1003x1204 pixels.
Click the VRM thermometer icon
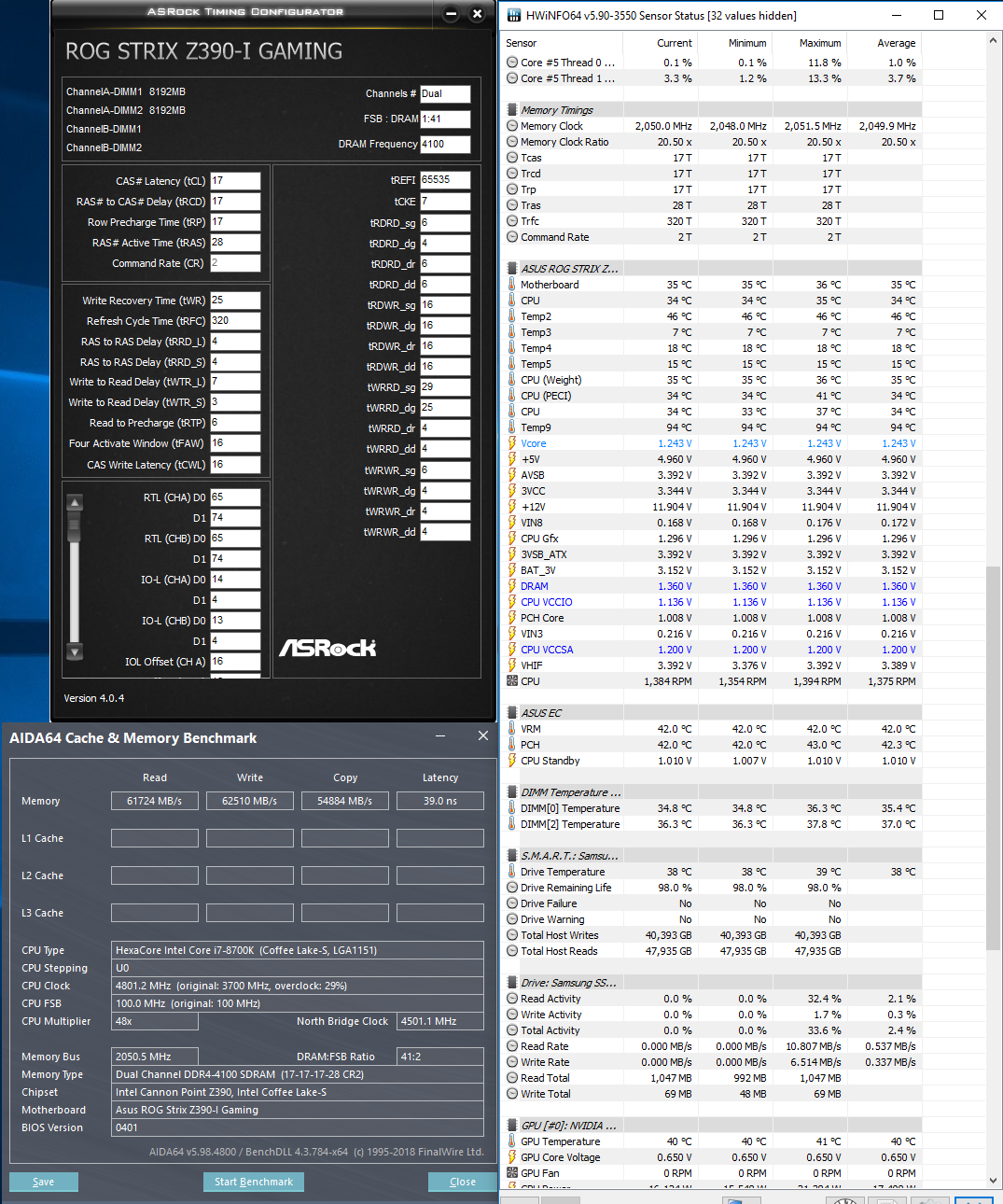(512, 729)
